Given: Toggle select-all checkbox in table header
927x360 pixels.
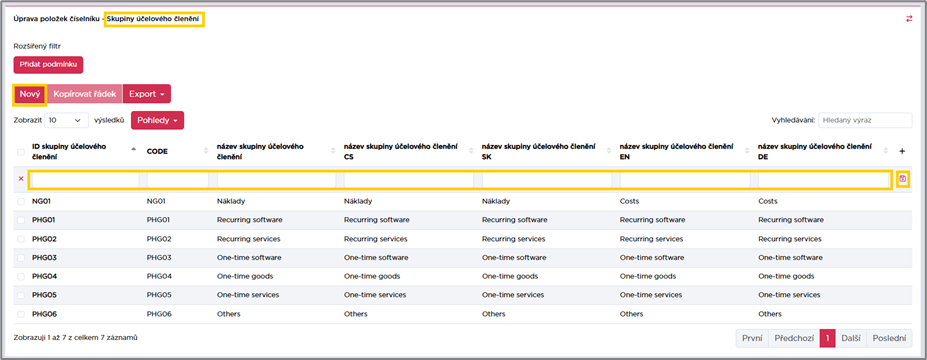Looking at the screenshot, I should tap(21, 152).
